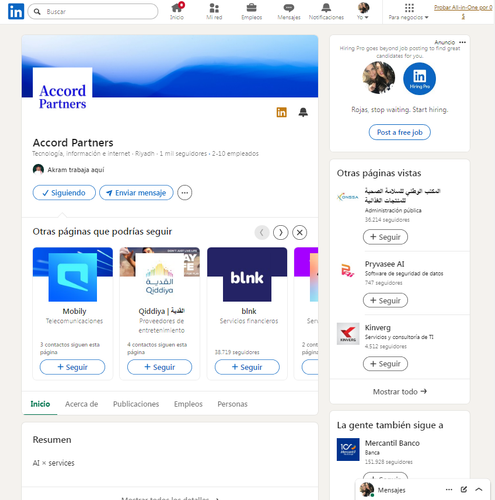
Task: Expand the Para negocios grid menu
Action: 409,11
